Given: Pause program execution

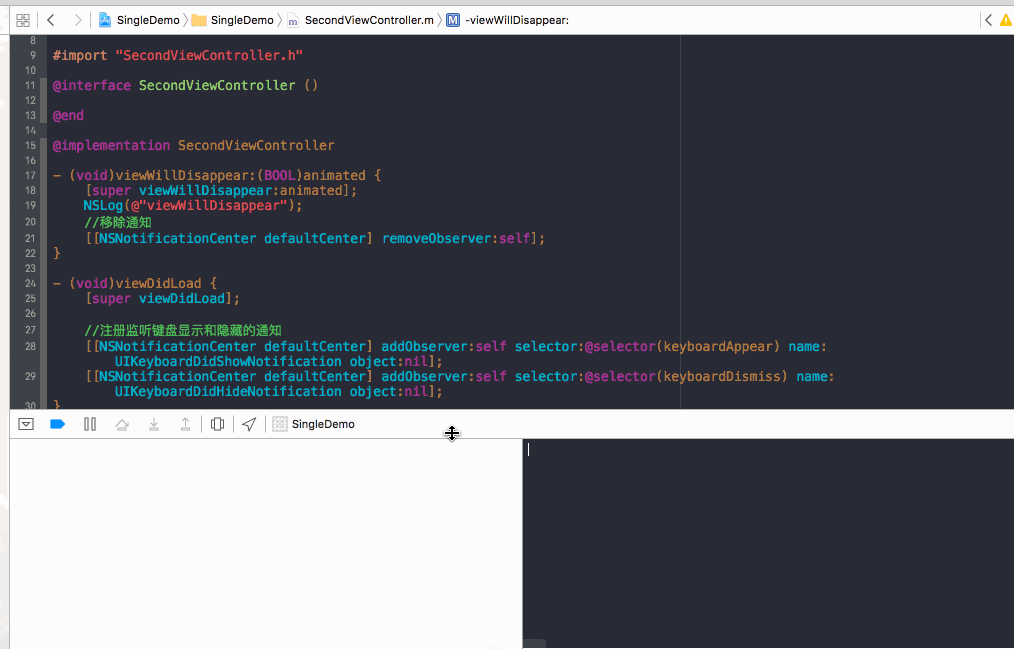Looking at the screenshot, I should point(90,424).
